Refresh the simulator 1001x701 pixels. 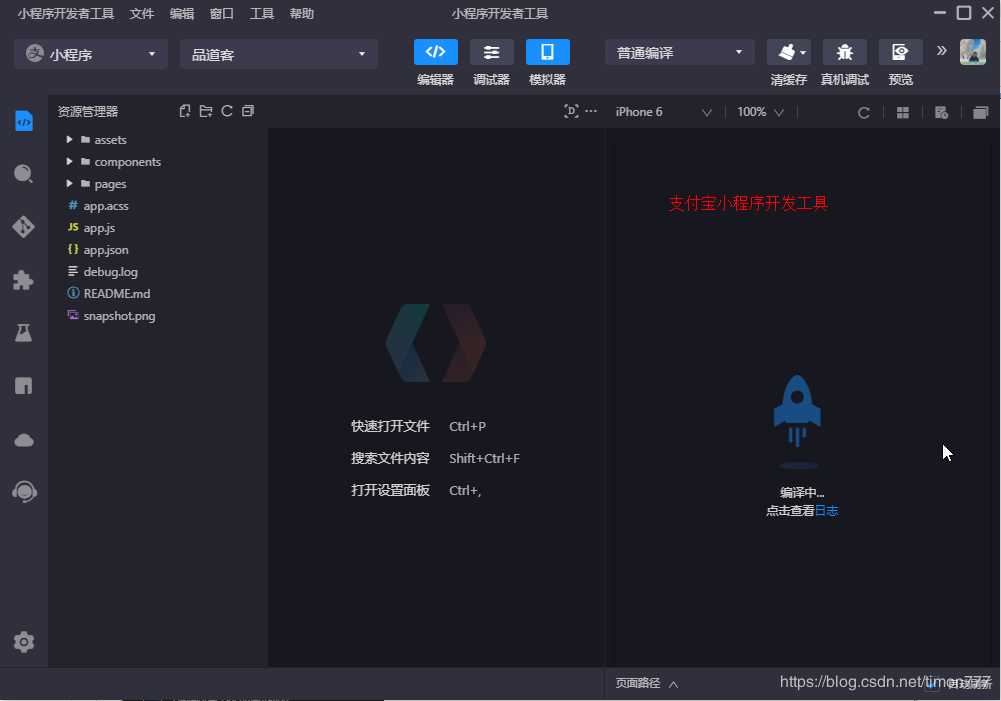click(864, 113)
